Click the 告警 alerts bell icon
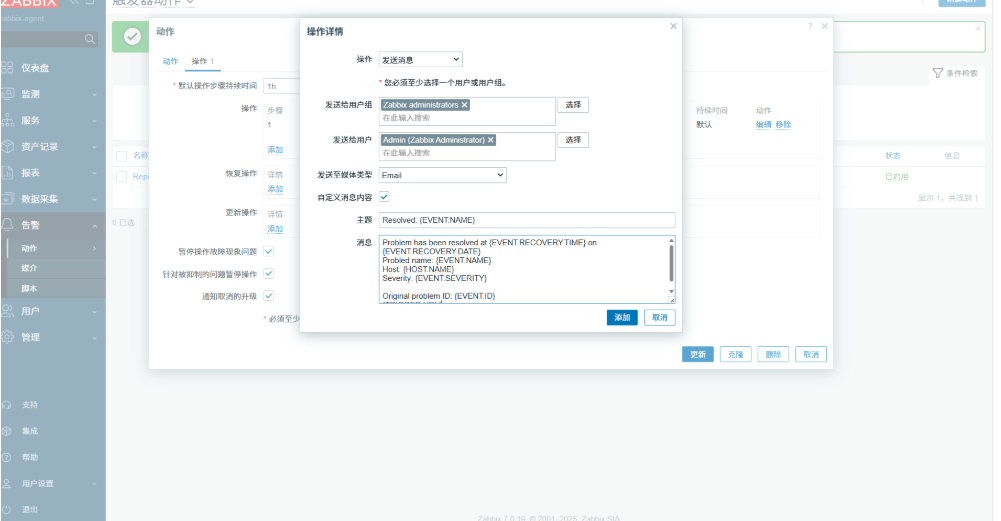The width and height of the screenshot is (1001, 521). [x=8, y=225]
